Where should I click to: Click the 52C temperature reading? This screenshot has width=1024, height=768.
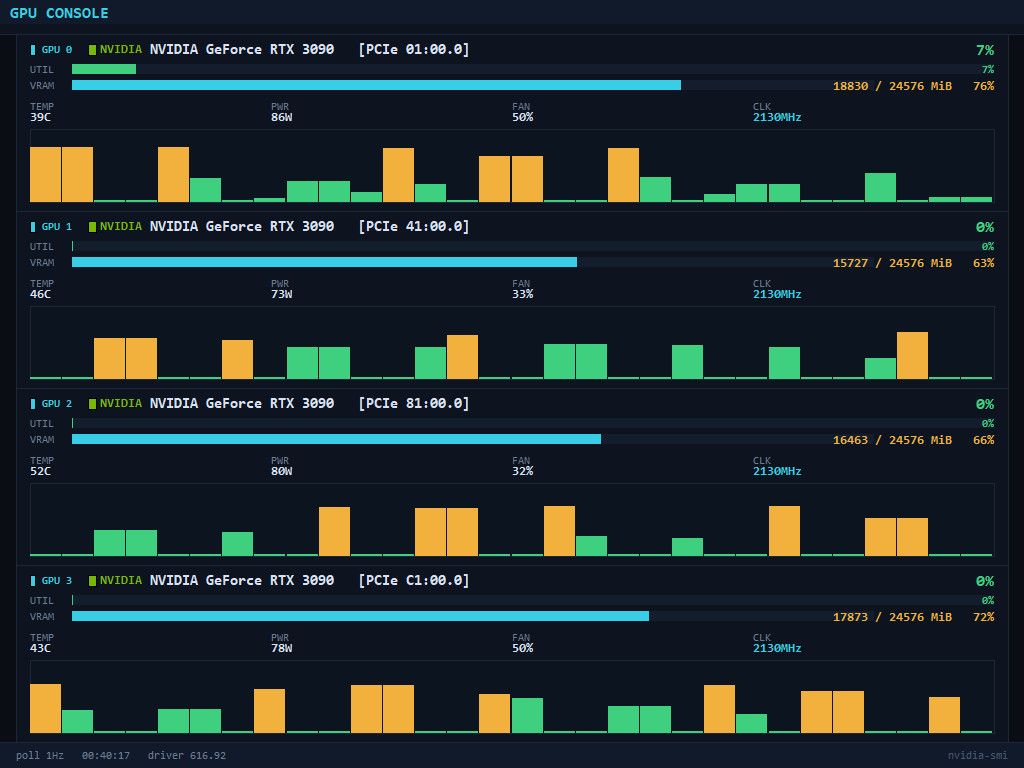[40, 472]
